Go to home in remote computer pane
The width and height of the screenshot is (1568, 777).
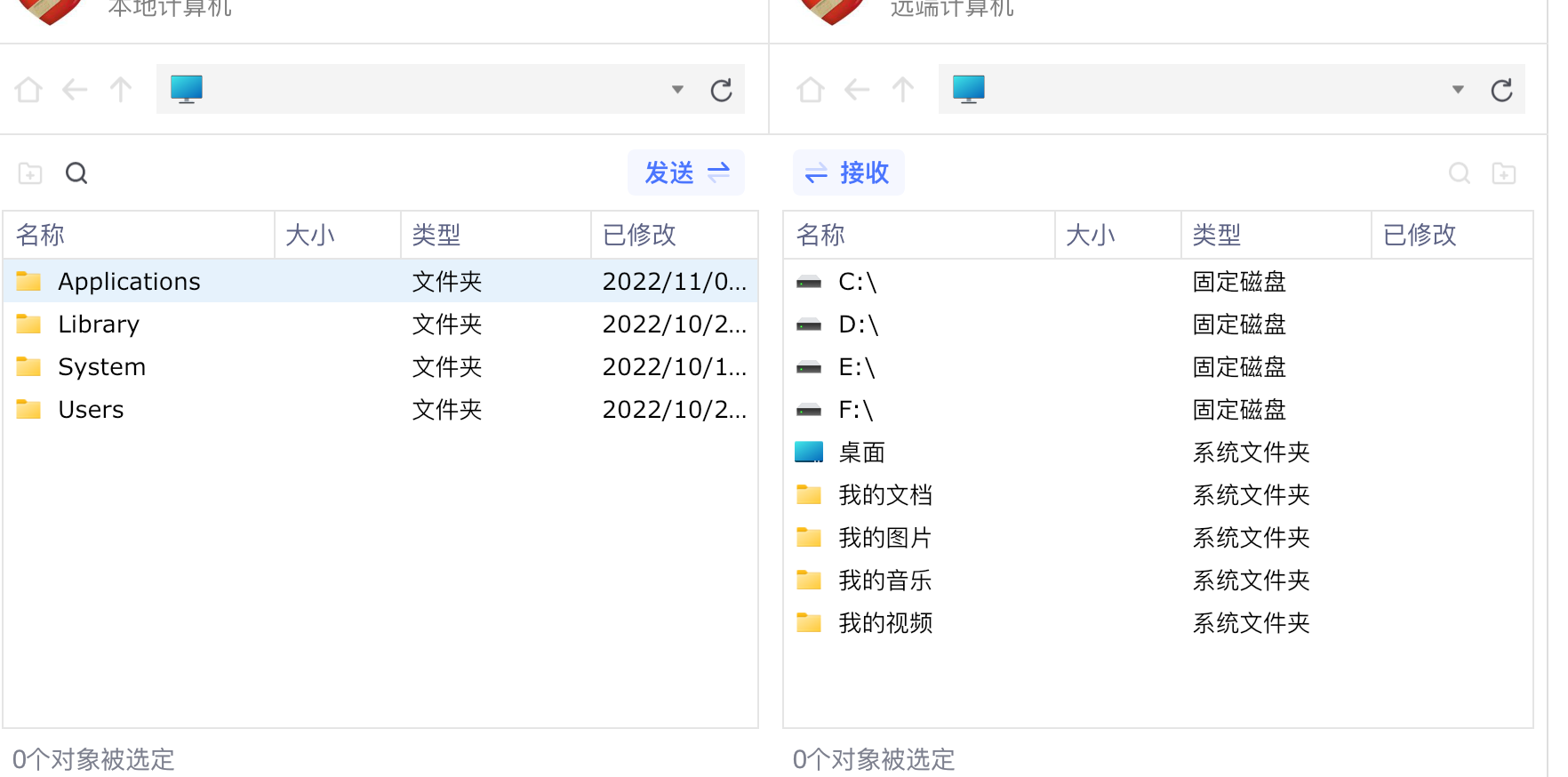(x=811, y=90)
